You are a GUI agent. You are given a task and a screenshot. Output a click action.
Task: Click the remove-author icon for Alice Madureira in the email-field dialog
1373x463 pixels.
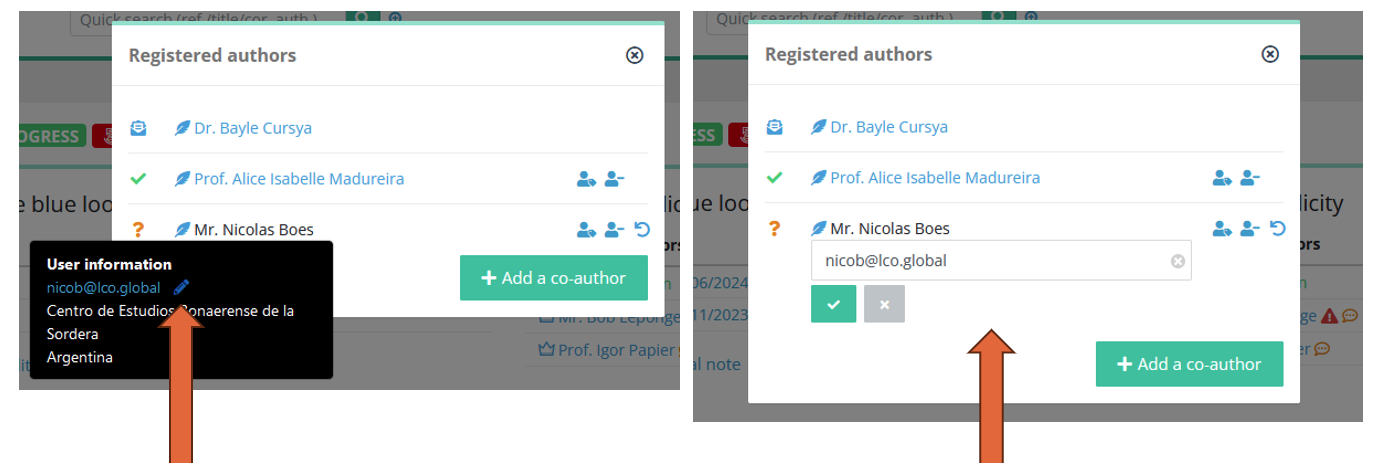pos(1250,178)
